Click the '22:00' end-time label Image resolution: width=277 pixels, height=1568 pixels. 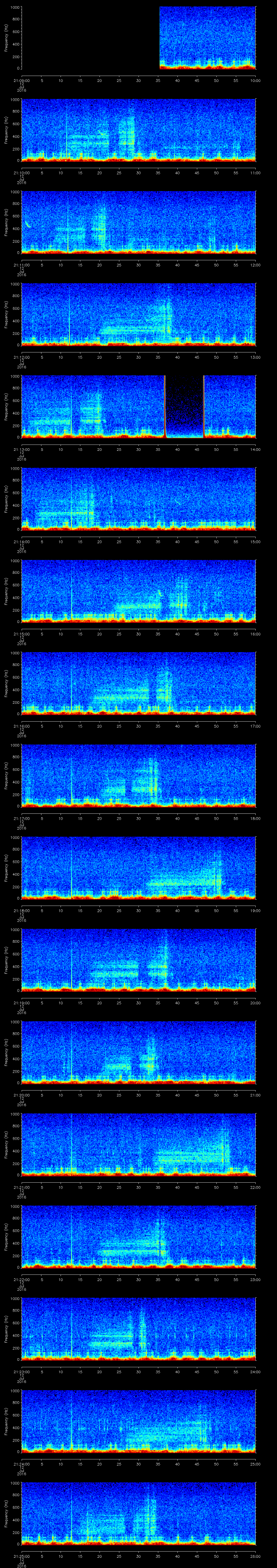pos(255,1187)
